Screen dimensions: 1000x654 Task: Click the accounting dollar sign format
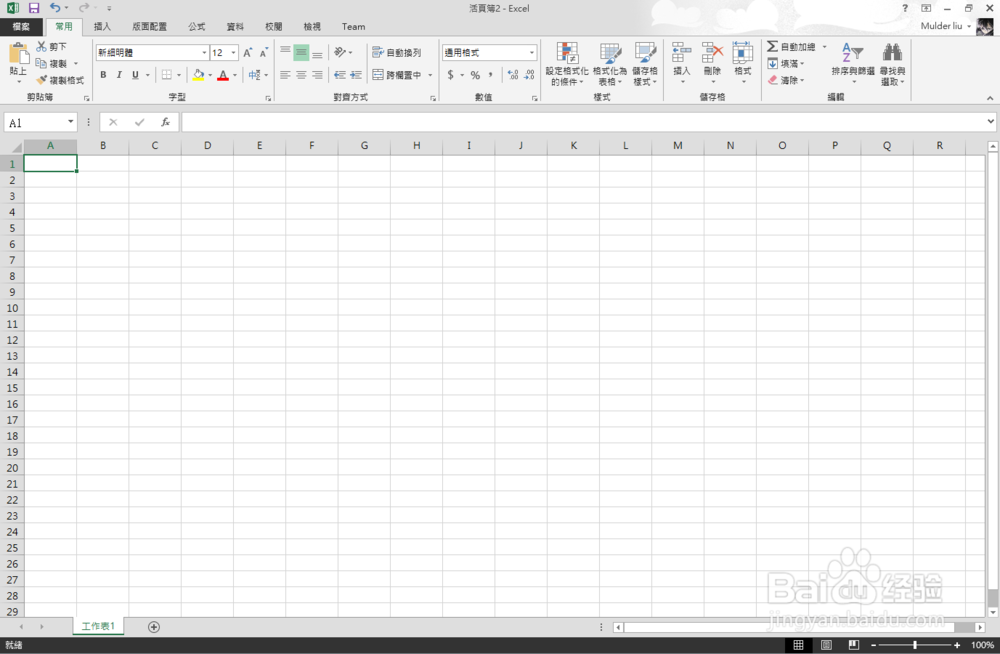point(450,75)
